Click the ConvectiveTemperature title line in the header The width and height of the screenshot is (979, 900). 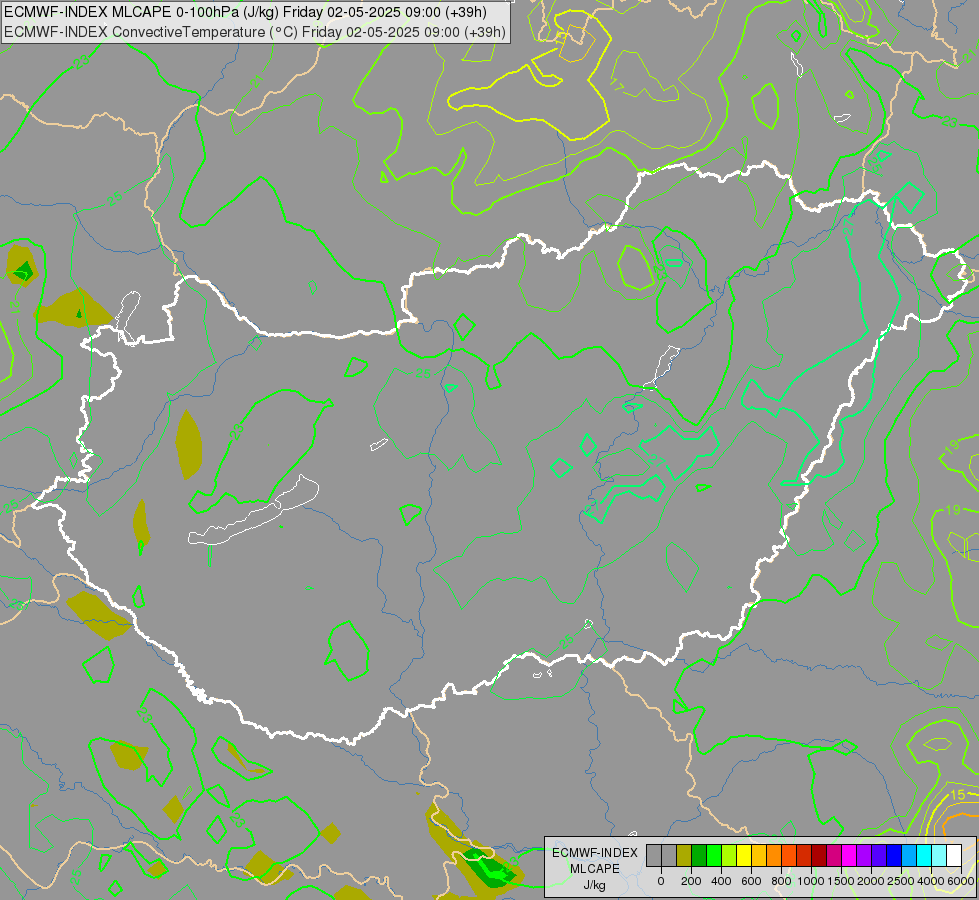(255, 31)
